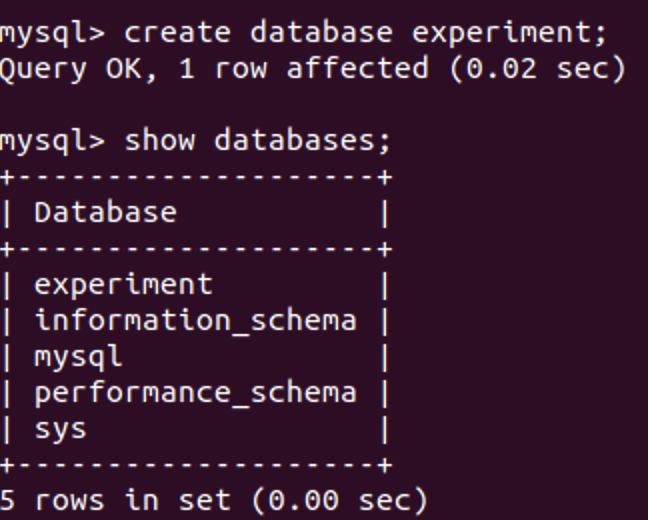This screenshot has height=520, width=648.
Task: Click the separator line below the Database header
Action: 195,249
